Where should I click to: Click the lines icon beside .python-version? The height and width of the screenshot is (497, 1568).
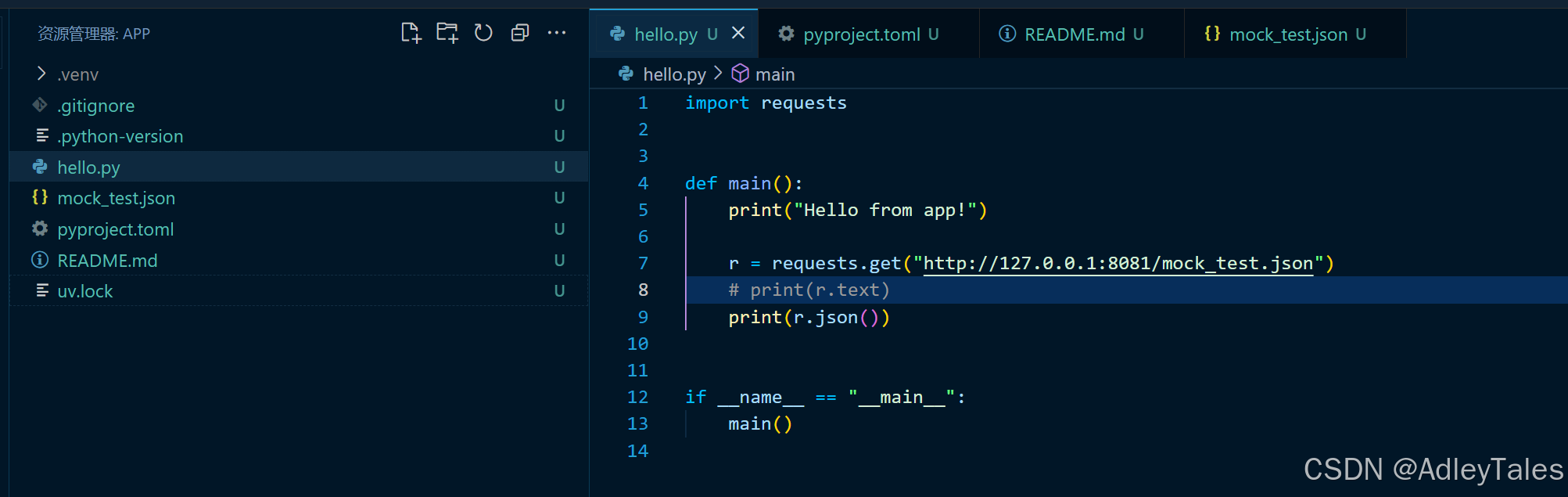[x=42, y=135]
